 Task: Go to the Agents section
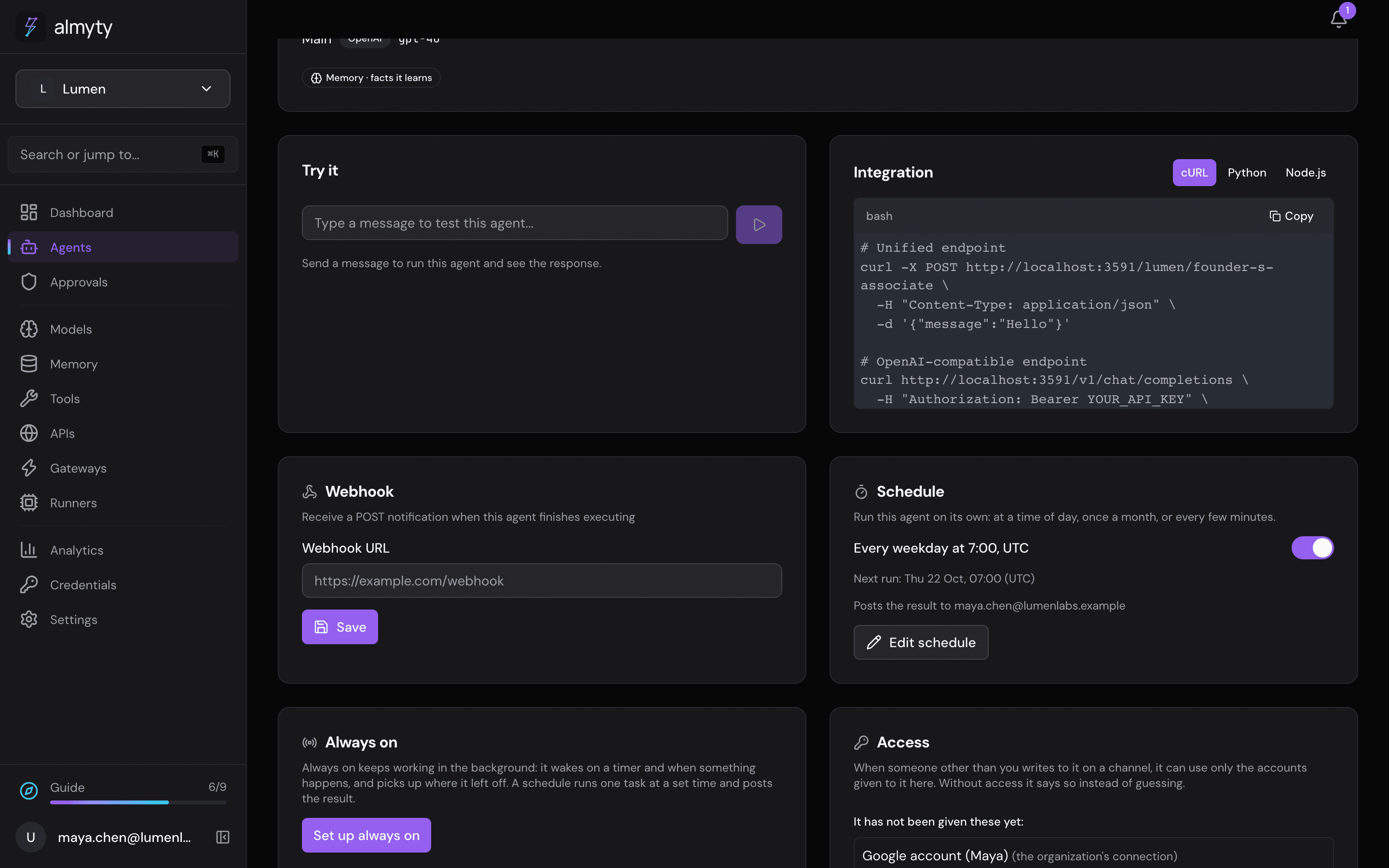point(123,247)
